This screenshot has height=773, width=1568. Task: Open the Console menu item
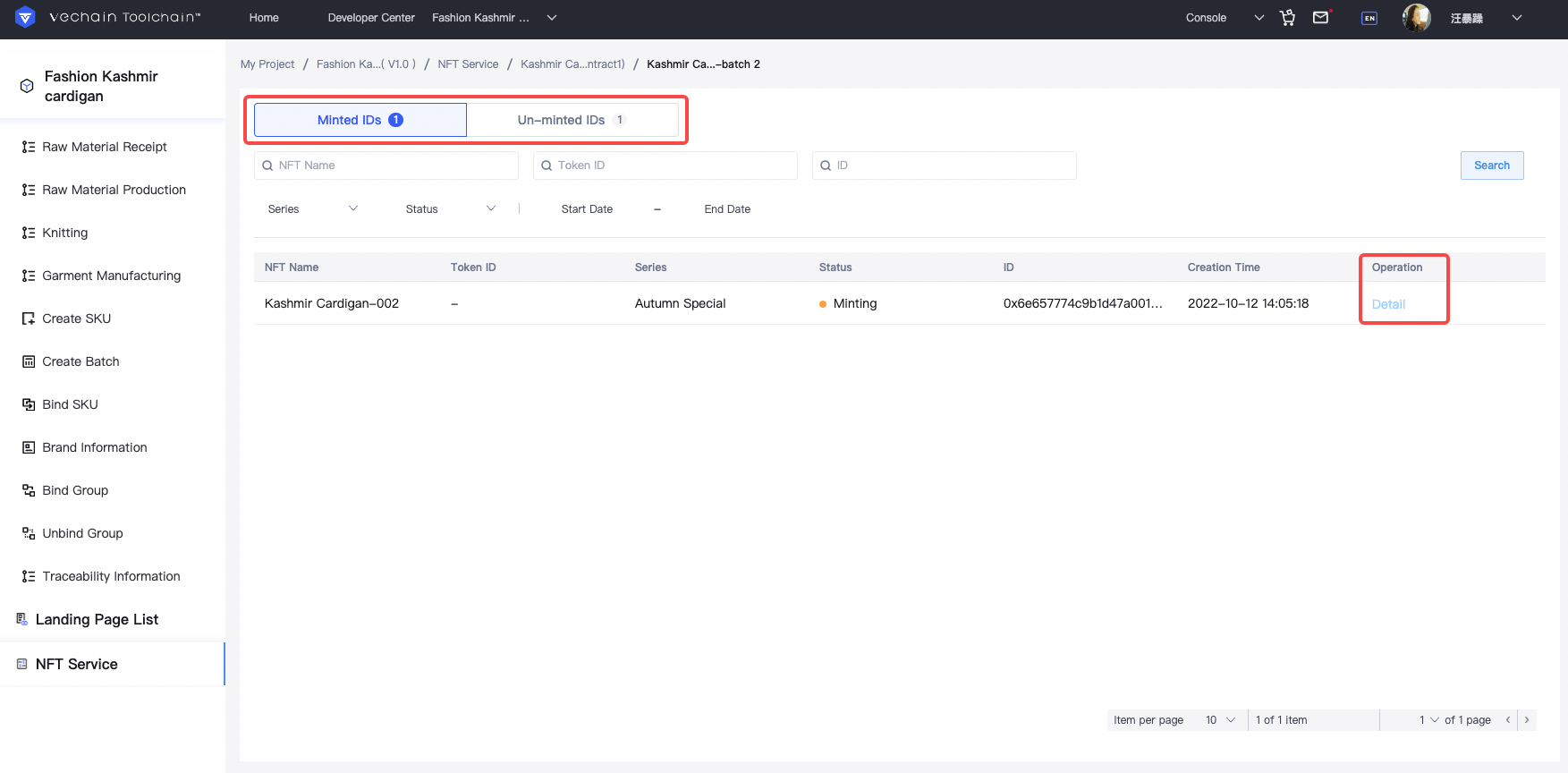1206,18
